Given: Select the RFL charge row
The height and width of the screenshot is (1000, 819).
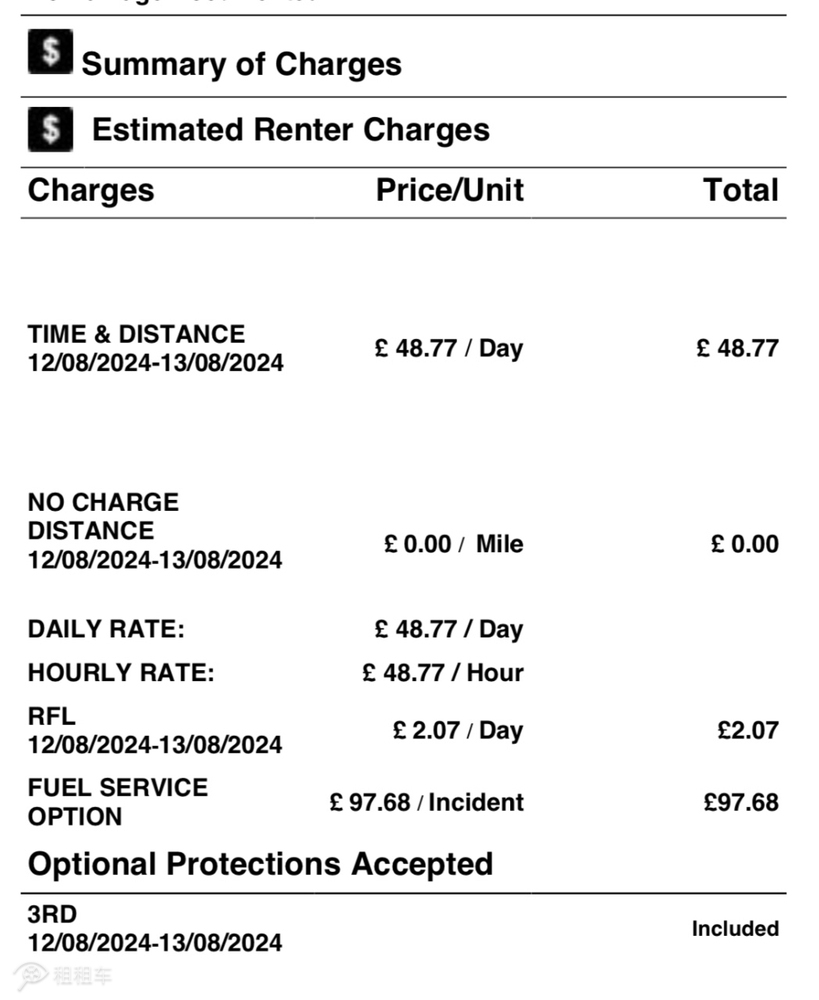Looking at the screenshot, I should pyautogui.click(x=403, y=730).
